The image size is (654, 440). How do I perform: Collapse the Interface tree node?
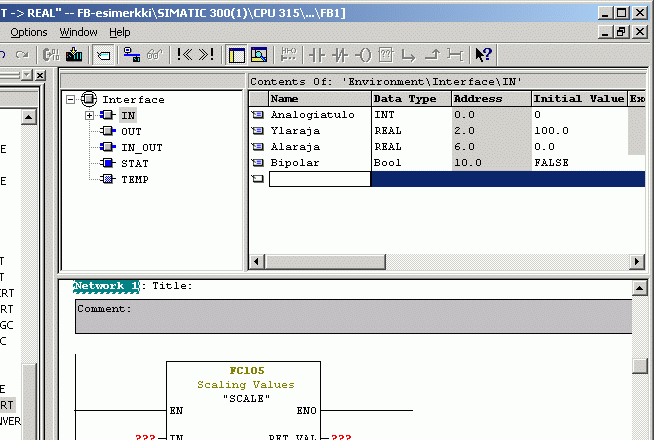(x=70, y=99)
